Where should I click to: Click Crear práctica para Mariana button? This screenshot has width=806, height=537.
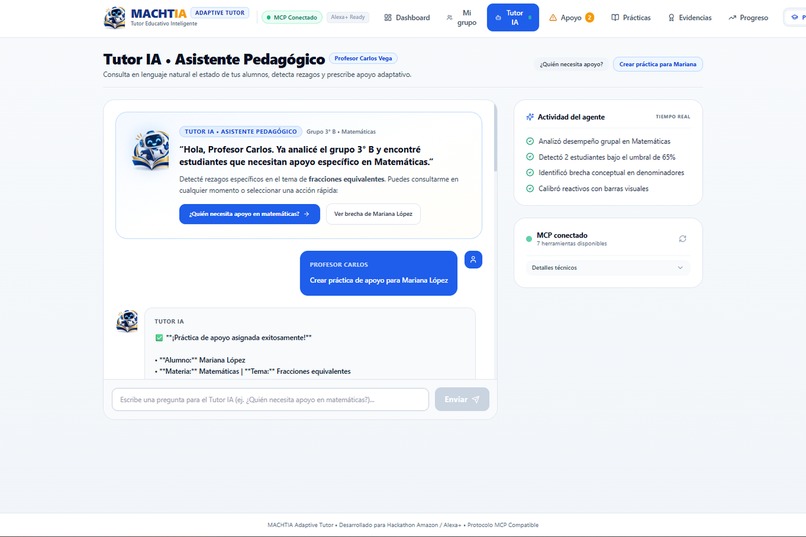click(x=657, y=64)
